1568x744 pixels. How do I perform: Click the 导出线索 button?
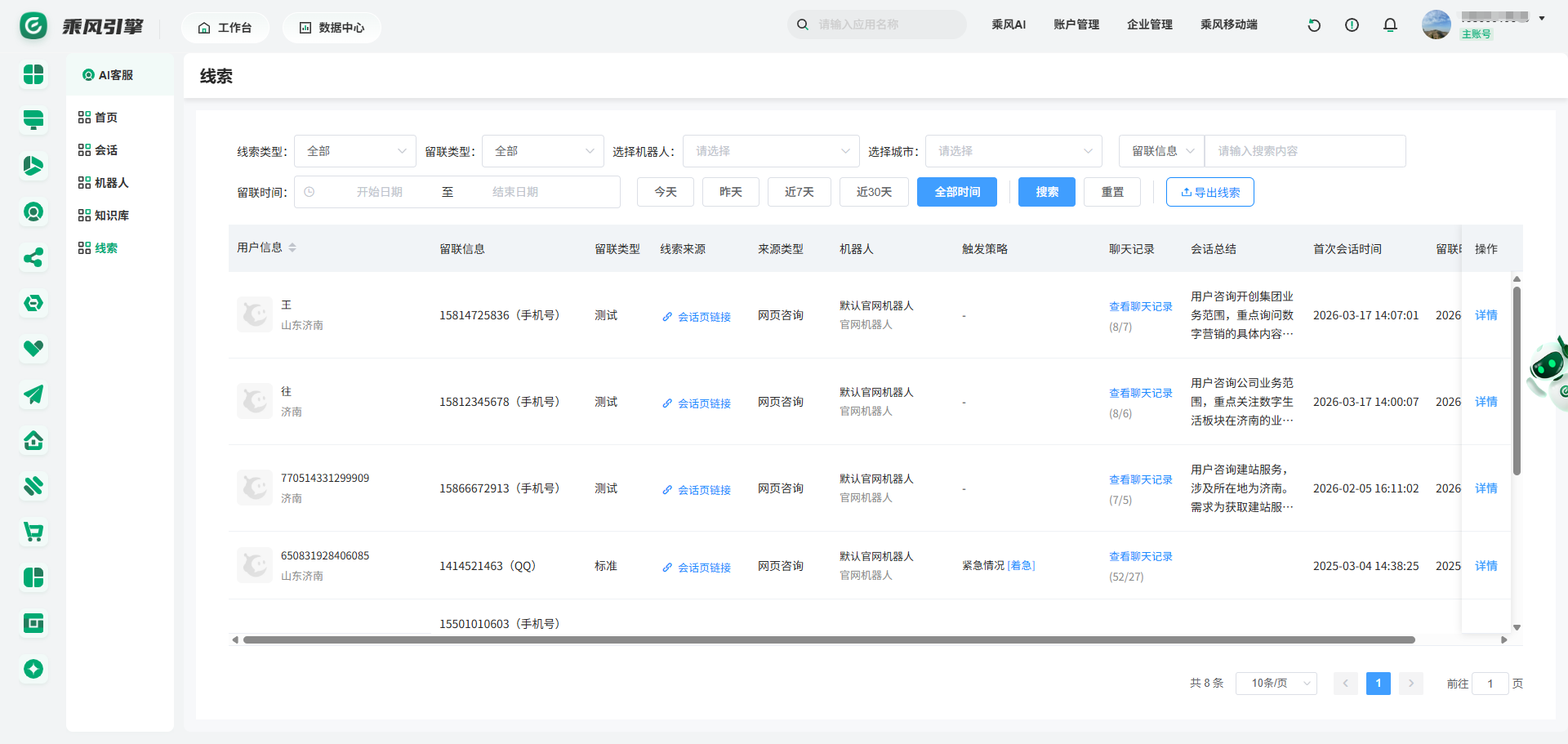1209,192
